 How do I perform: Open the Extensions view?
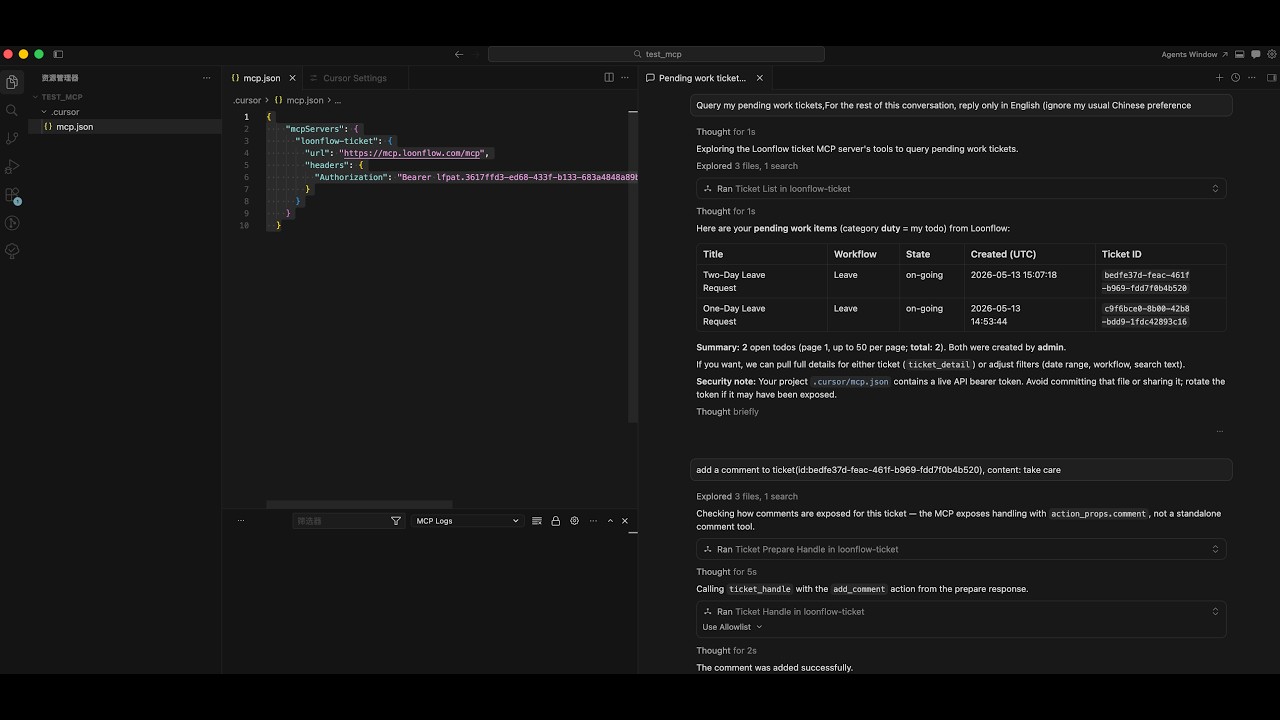(12, 195)
